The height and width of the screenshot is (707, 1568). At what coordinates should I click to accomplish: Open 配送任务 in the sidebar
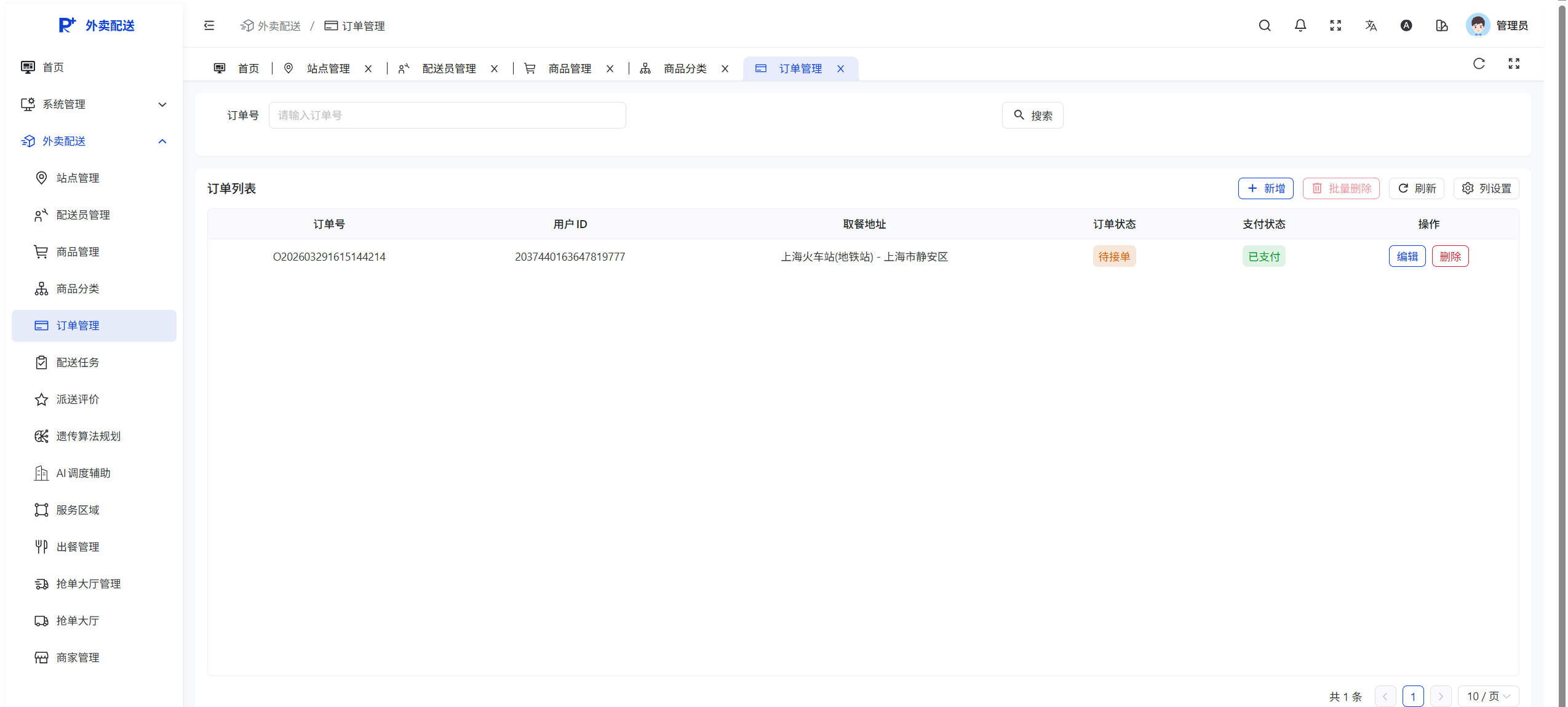[x=78, y=363]
